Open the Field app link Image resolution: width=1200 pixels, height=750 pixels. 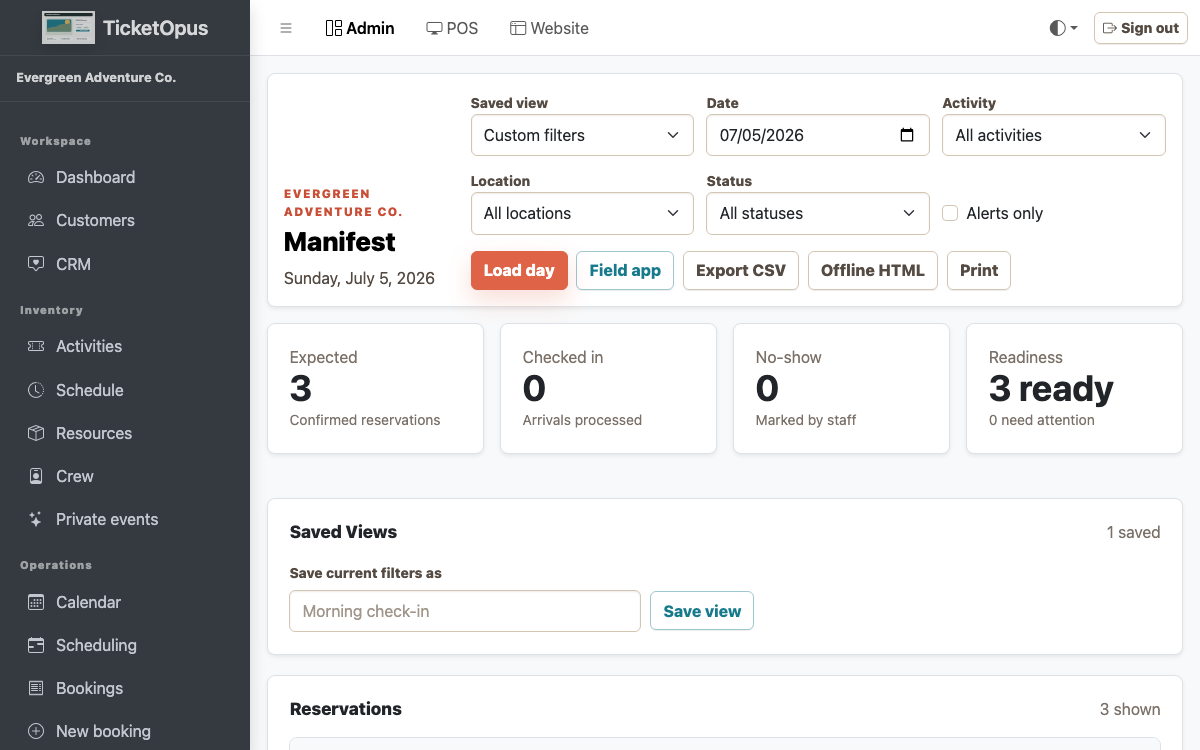click(x=625, y=270)
